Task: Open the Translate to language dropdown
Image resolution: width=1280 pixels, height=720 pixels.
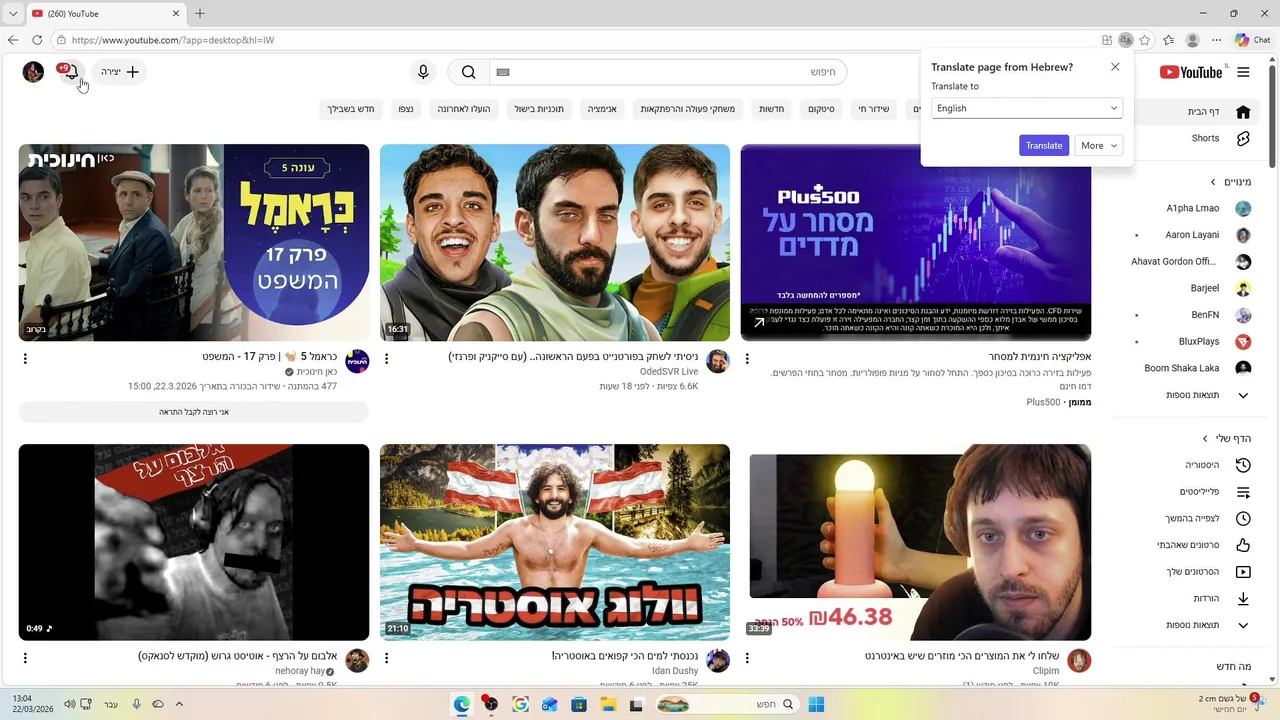Action: point(1027,108)
